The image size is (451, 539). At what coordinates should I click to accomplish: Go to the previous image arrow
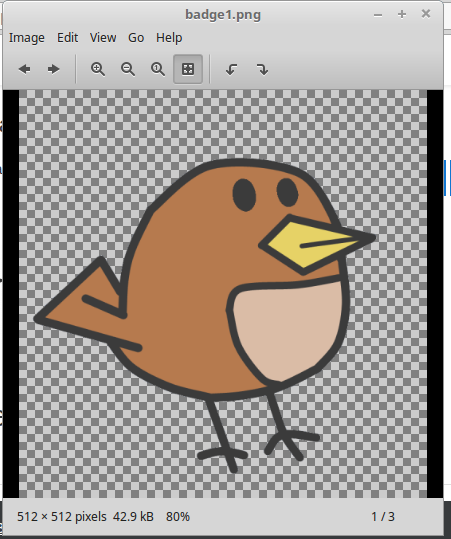24,69
